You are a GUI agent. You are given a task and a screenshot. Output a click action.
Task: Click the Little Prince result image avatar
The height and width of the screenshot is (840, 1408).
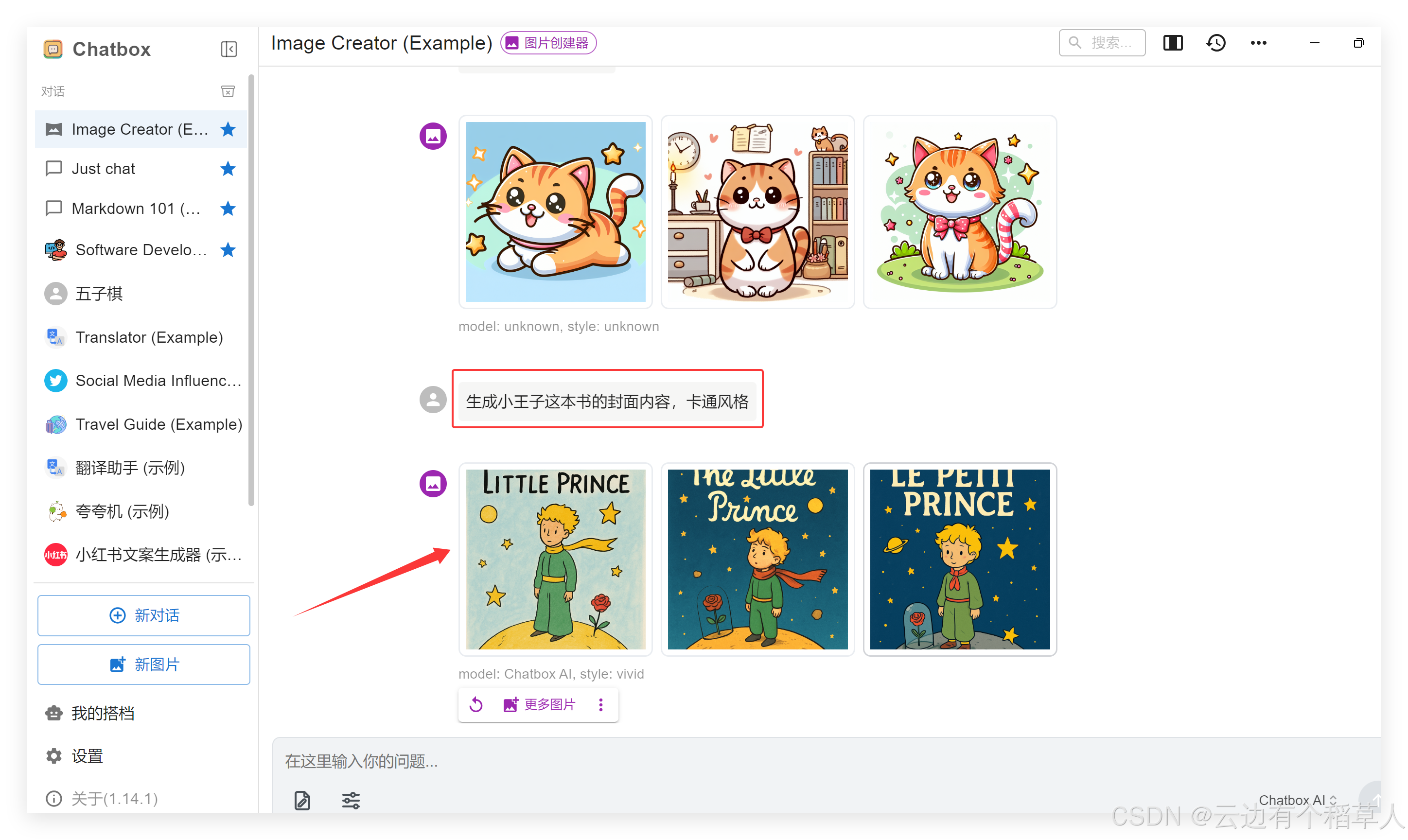coord(433,484)
